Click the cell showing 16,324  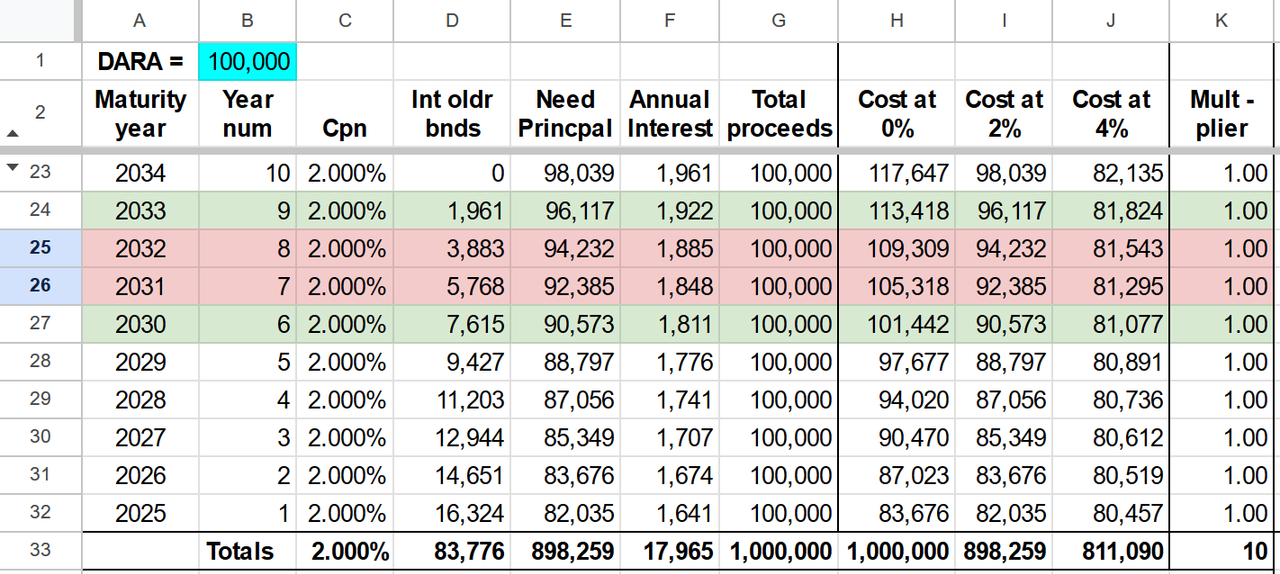[x=451, y=514]
